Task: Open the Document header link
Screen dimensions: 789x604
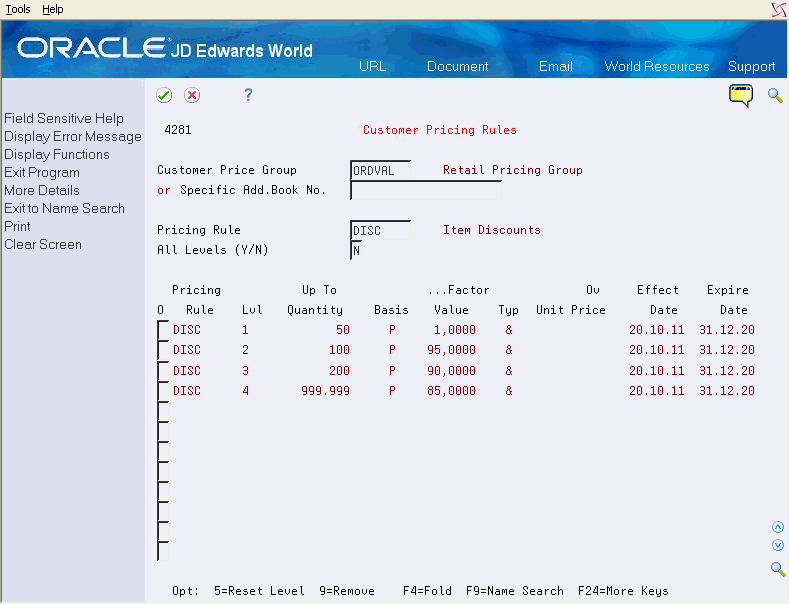Action: 457,66
